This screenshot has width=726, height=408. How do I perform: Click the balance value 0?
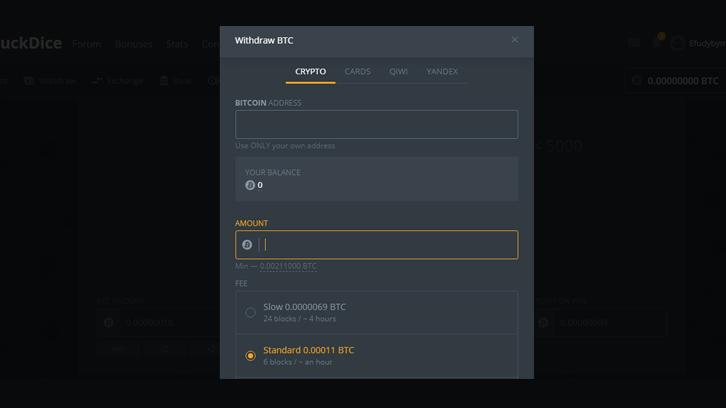coord(260,185)
